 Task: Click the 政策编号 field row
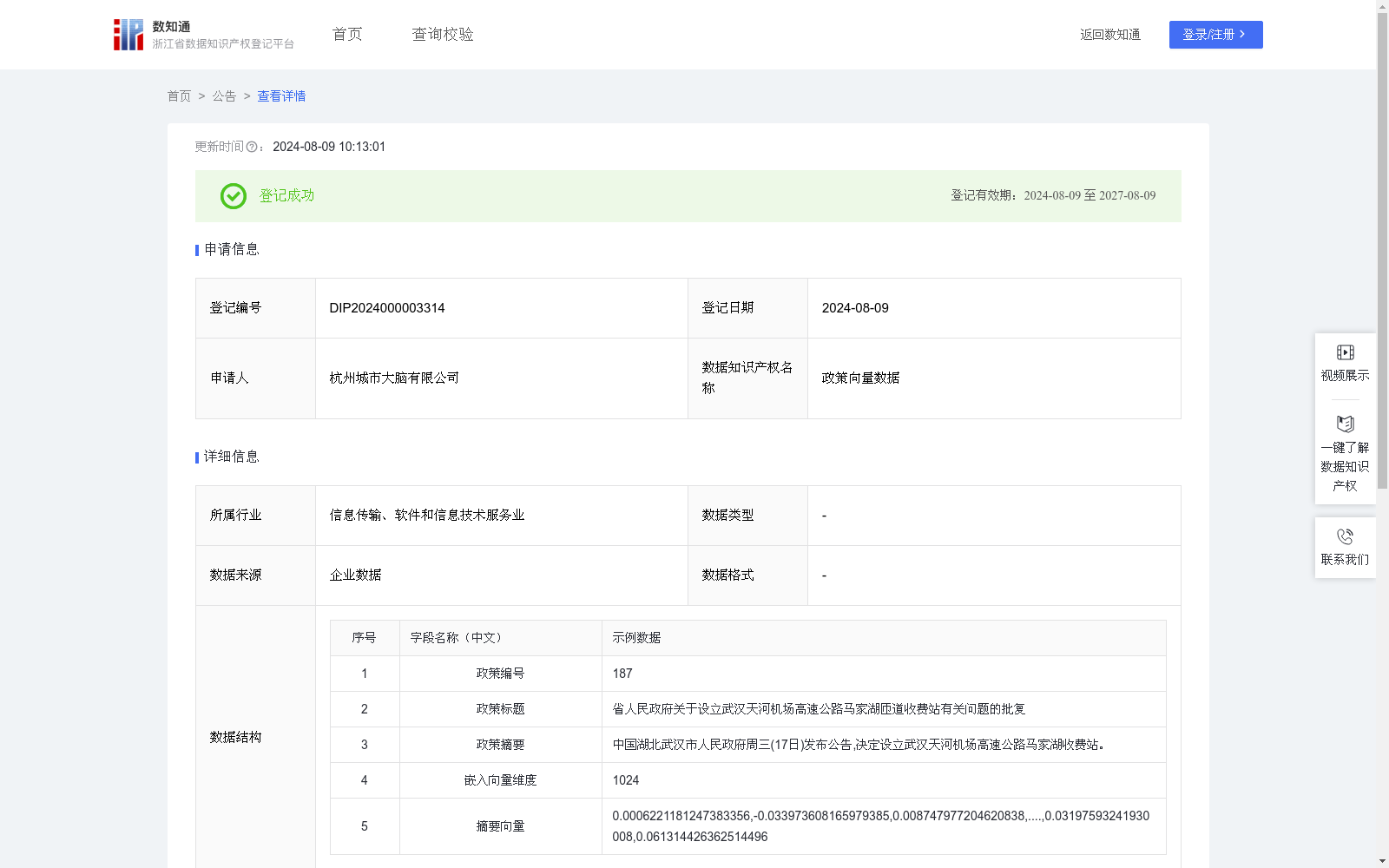(x=748, y=674)
